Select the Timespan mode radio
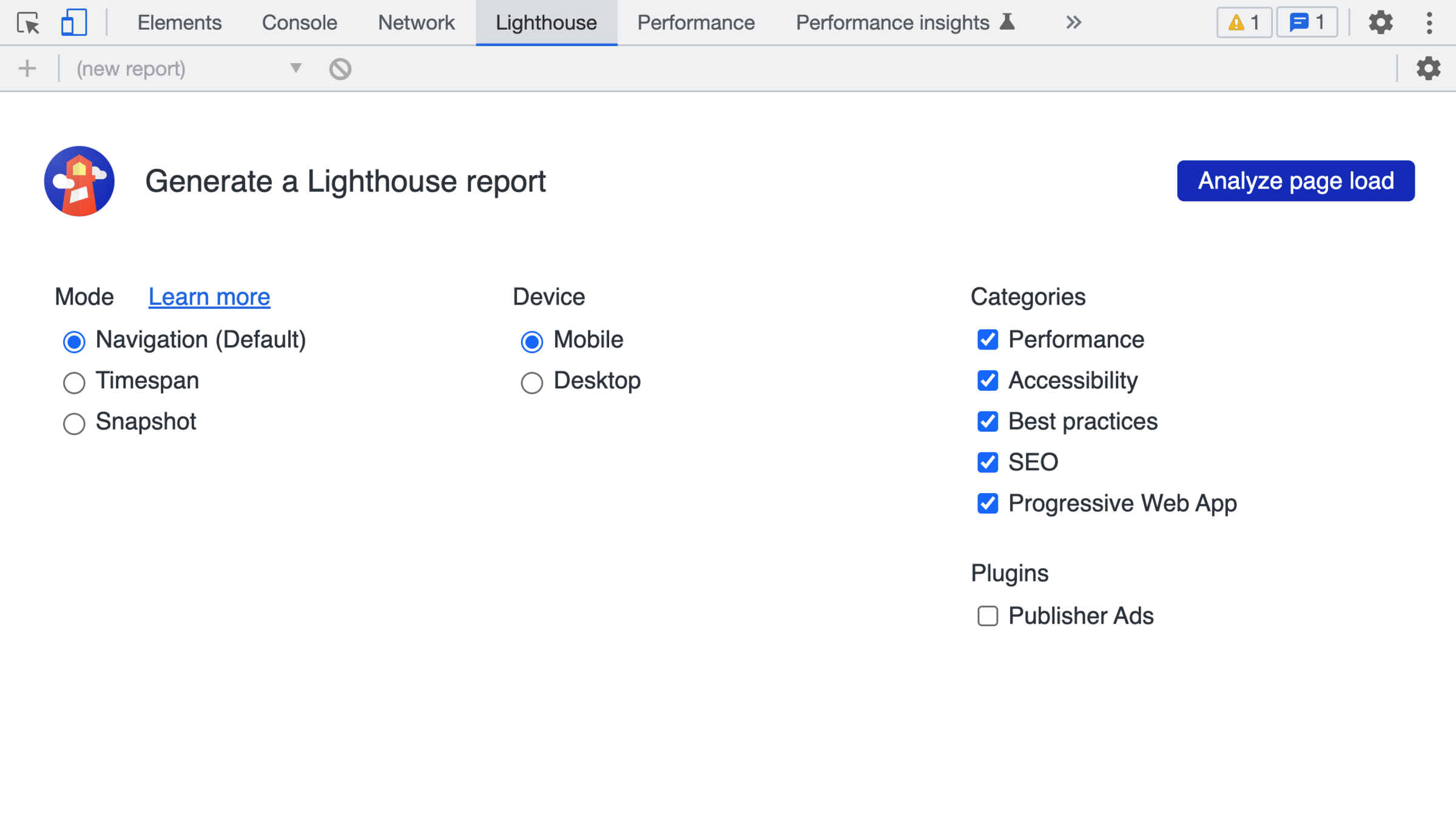Screen dimensions: 1456x819 74,382
